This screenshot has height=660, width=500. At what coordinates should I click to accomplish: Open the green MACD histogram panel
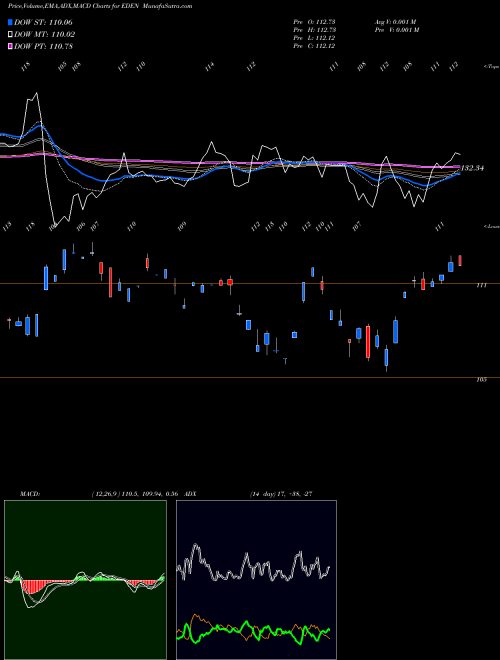pyautogui.click(x=85, y=580)
